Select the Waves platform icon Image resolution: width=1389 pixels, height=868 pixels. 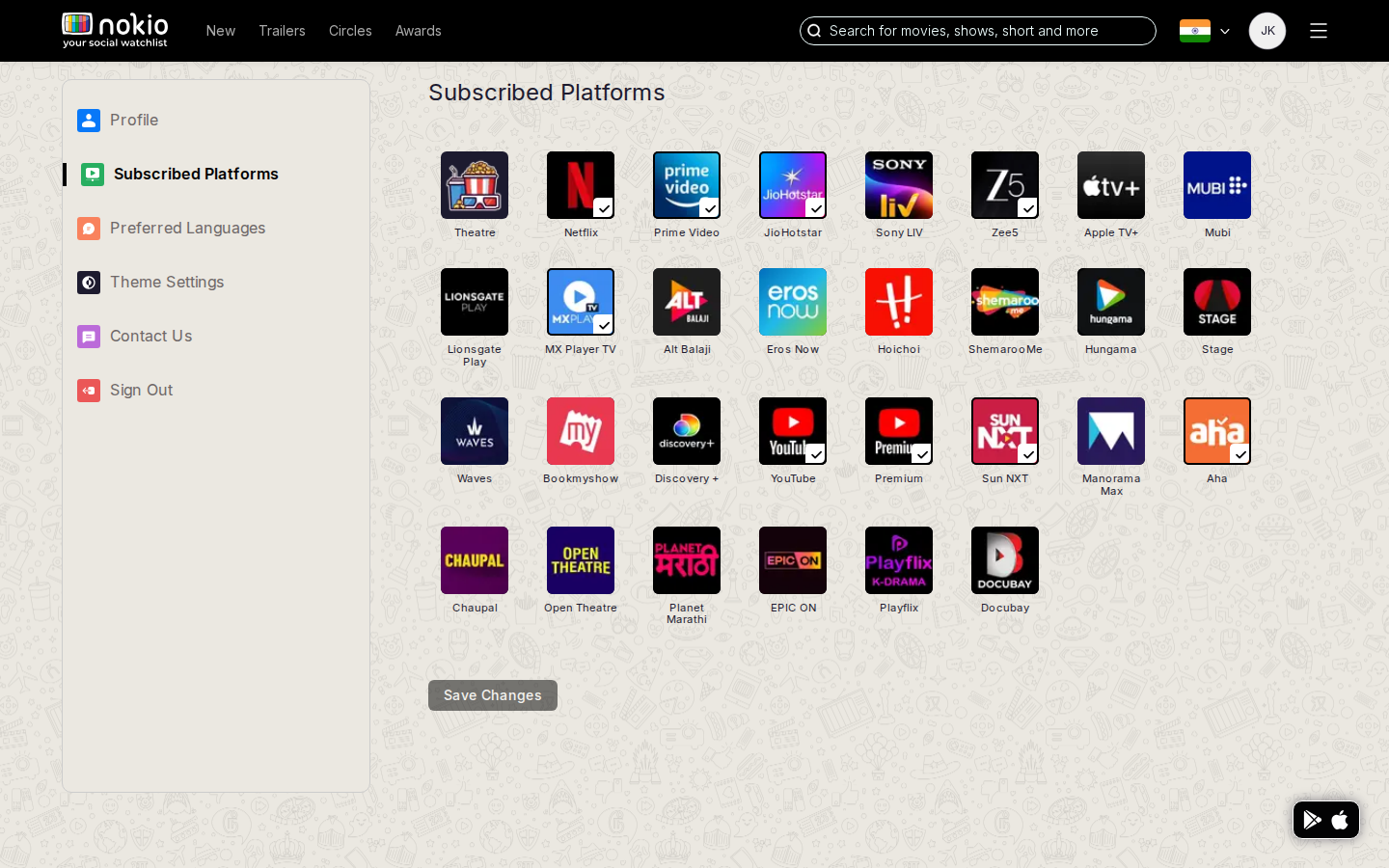475,431
